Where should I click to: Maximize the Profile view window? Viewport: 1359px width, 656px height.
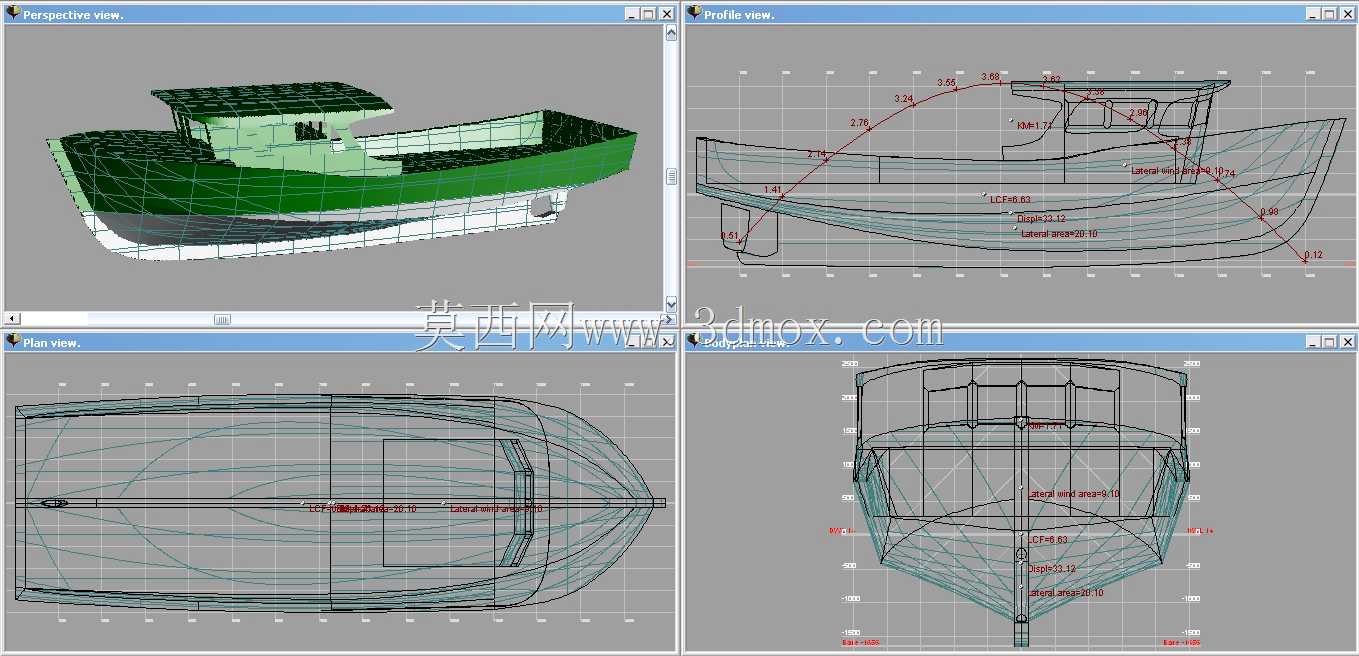click(x=1329, y=14)
